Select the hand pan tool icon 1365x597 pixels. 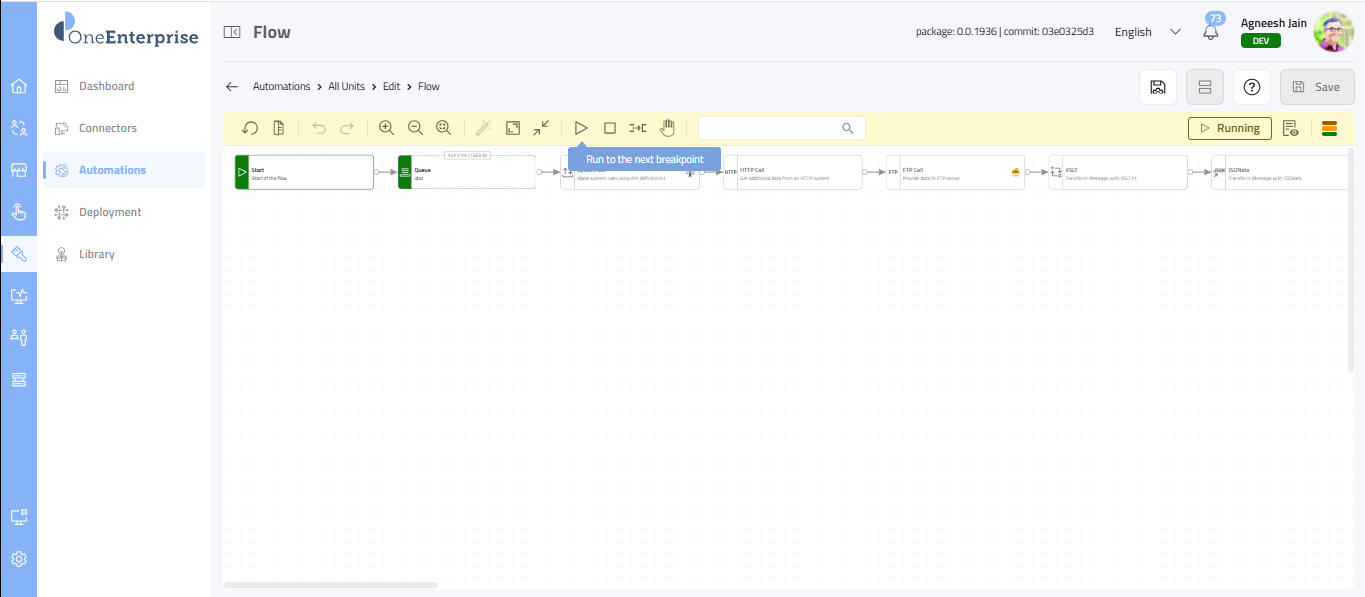667,128
